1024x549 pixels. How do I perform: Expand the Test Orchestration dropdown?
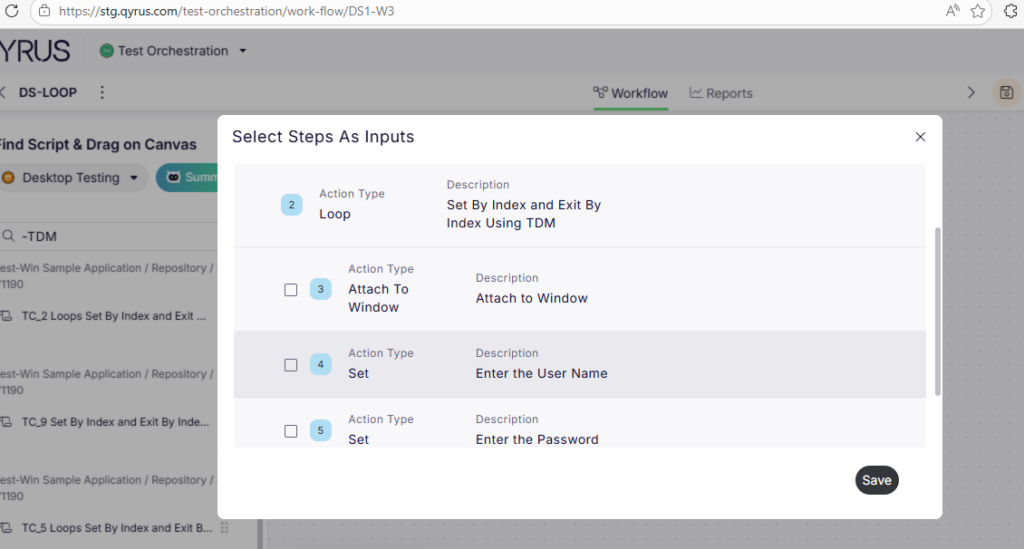point(242,51)
